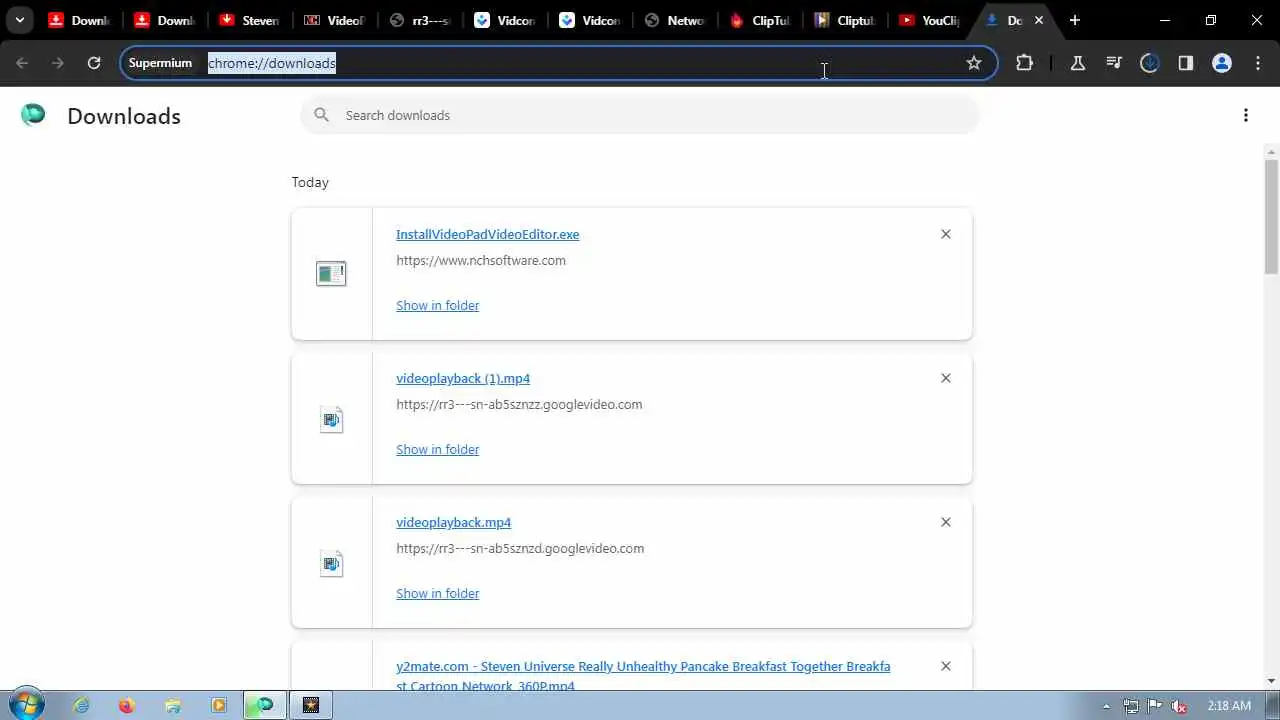This screenshot has height=720, width=1280.
Task: Click the page vertical scrollbar thumb
Action: 1271,215
